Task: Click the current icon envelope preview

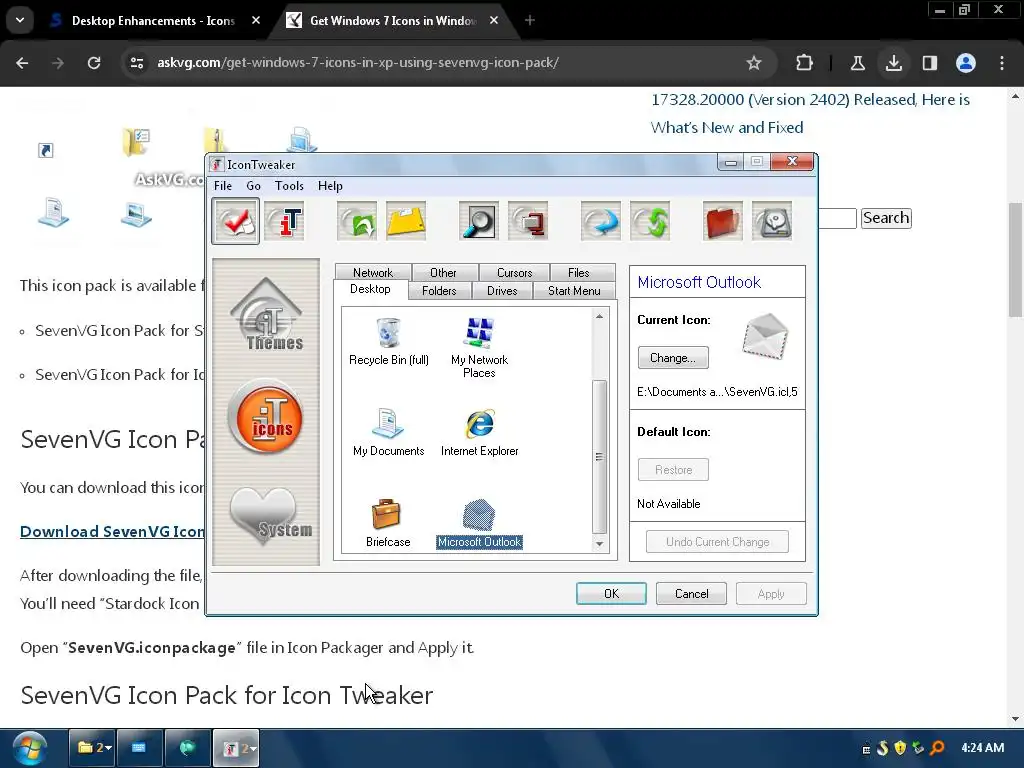Action: (765, 336)
